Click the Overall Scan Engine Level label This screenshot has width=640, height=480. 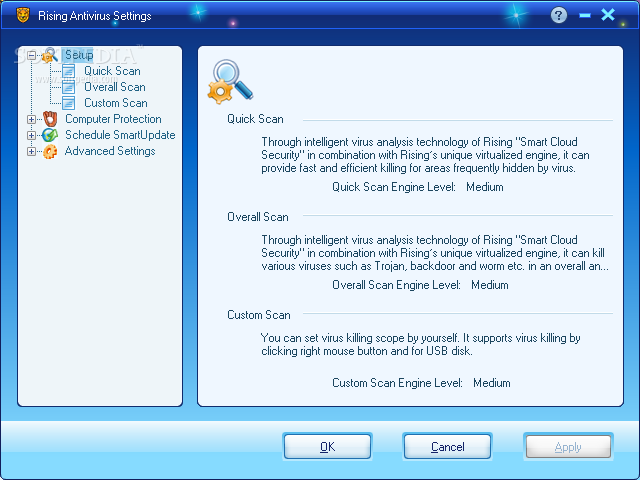(396, 285)
